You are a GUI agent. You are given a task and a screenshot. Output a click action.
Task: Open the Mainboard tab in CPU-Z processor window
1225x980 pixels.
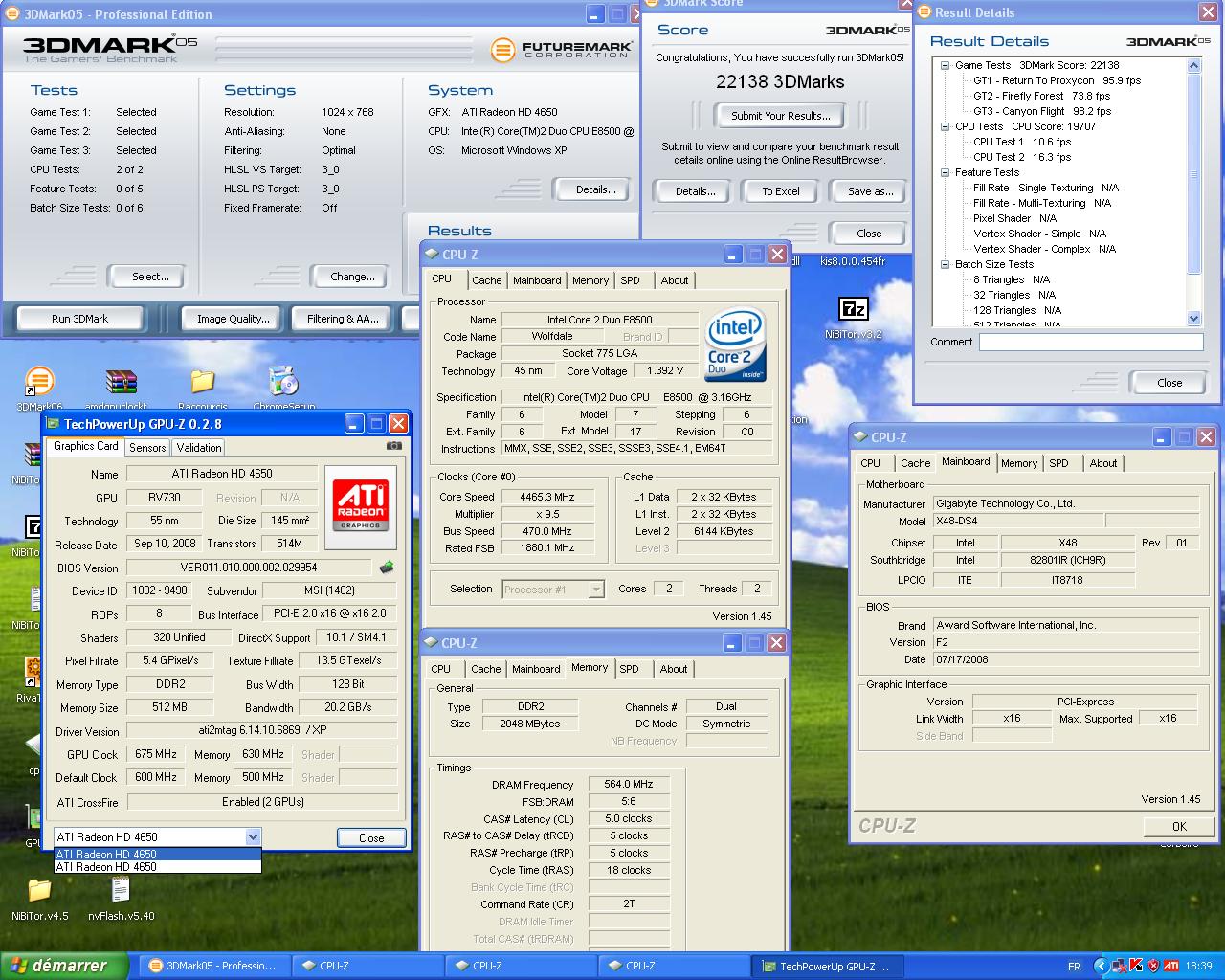click(x=537, y=280)
